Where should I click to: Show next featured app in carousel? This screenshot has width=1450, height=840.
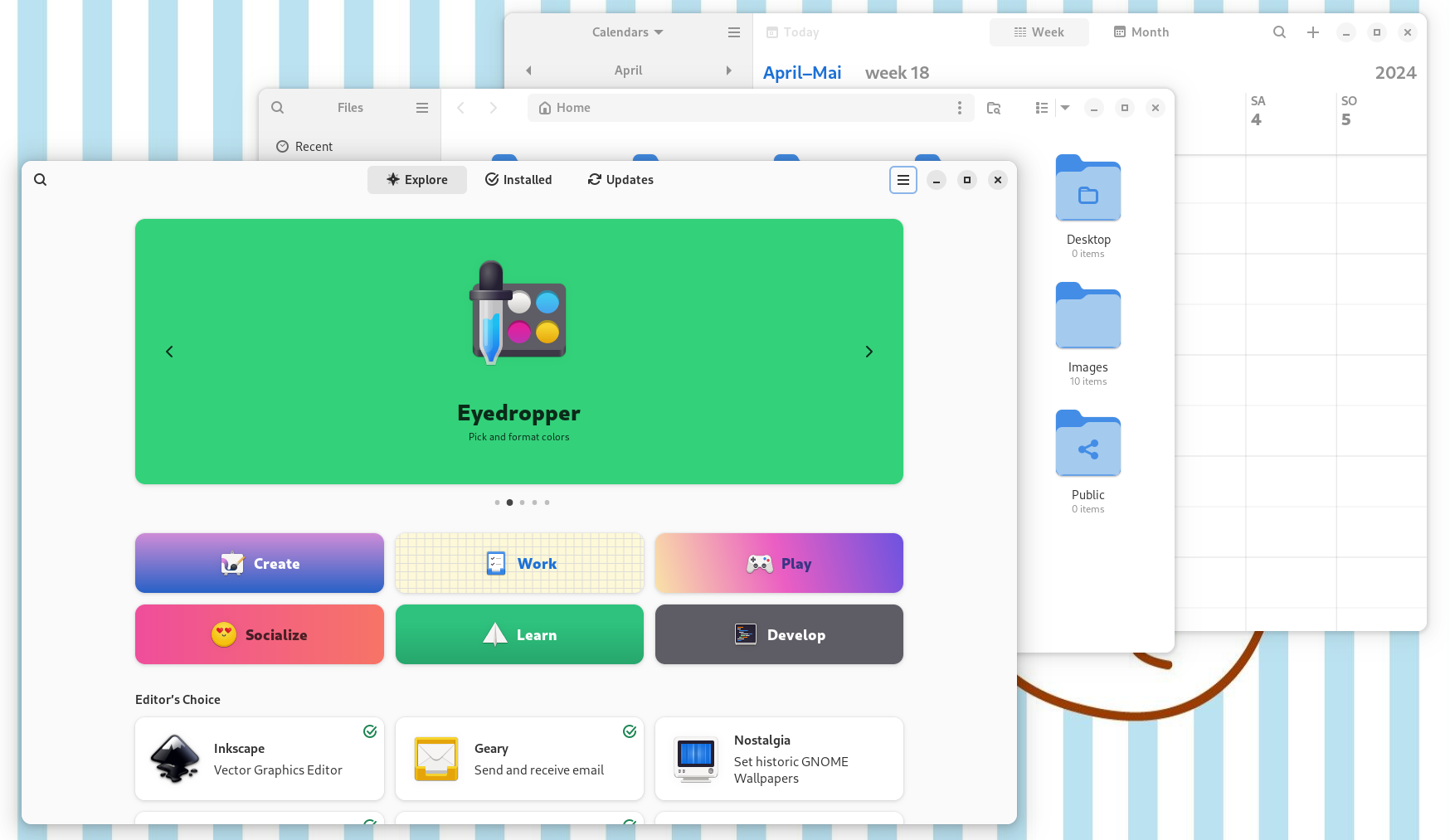pos(869,352)
